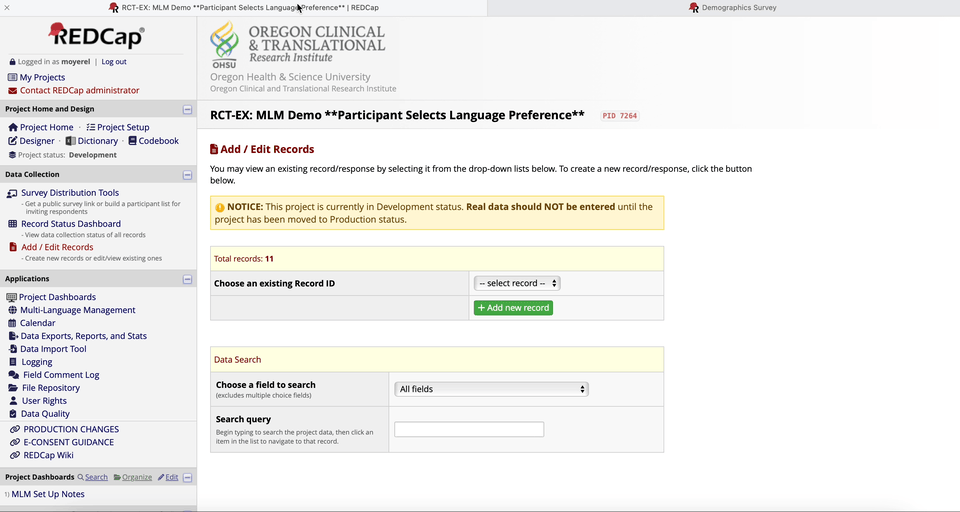Switch to the Demographics Survey browser tab
Viewport: 960px width, 512px height.
pyautogui.click(x=733, y=8)
